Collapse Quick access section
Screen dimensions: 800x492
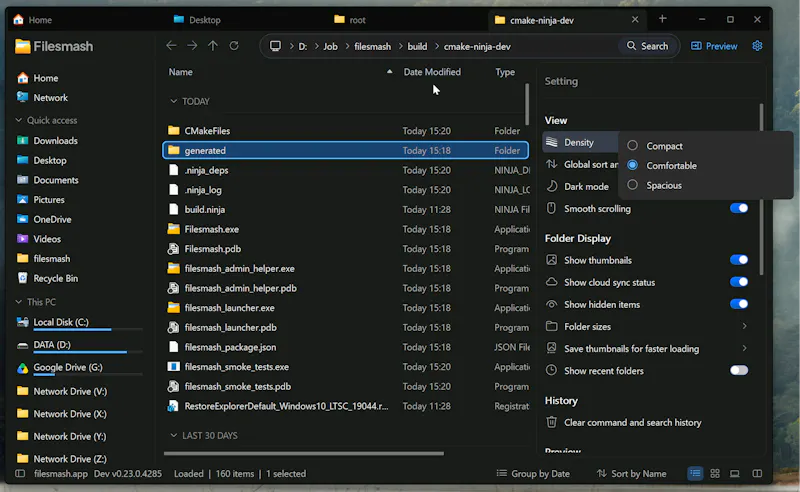[19, 120]
